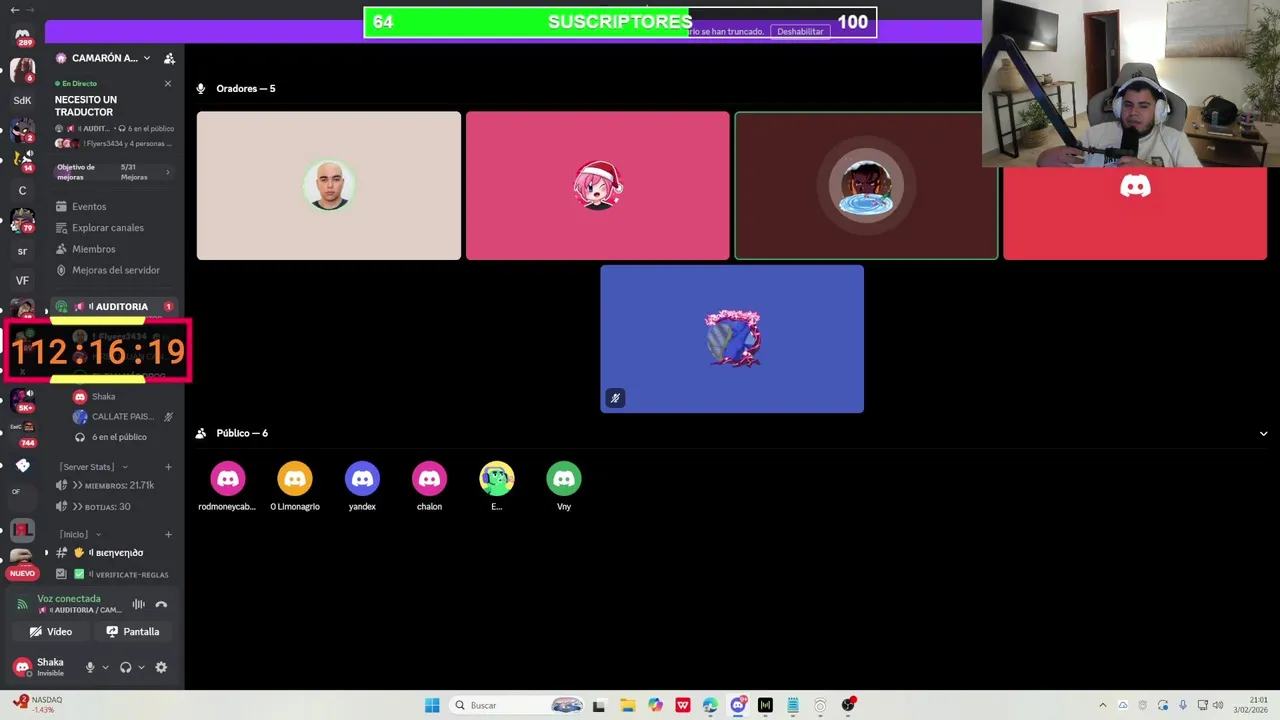1280x720 pixels.
Task: Open the server with the 79 badge
Action: (x=22, y=220)
